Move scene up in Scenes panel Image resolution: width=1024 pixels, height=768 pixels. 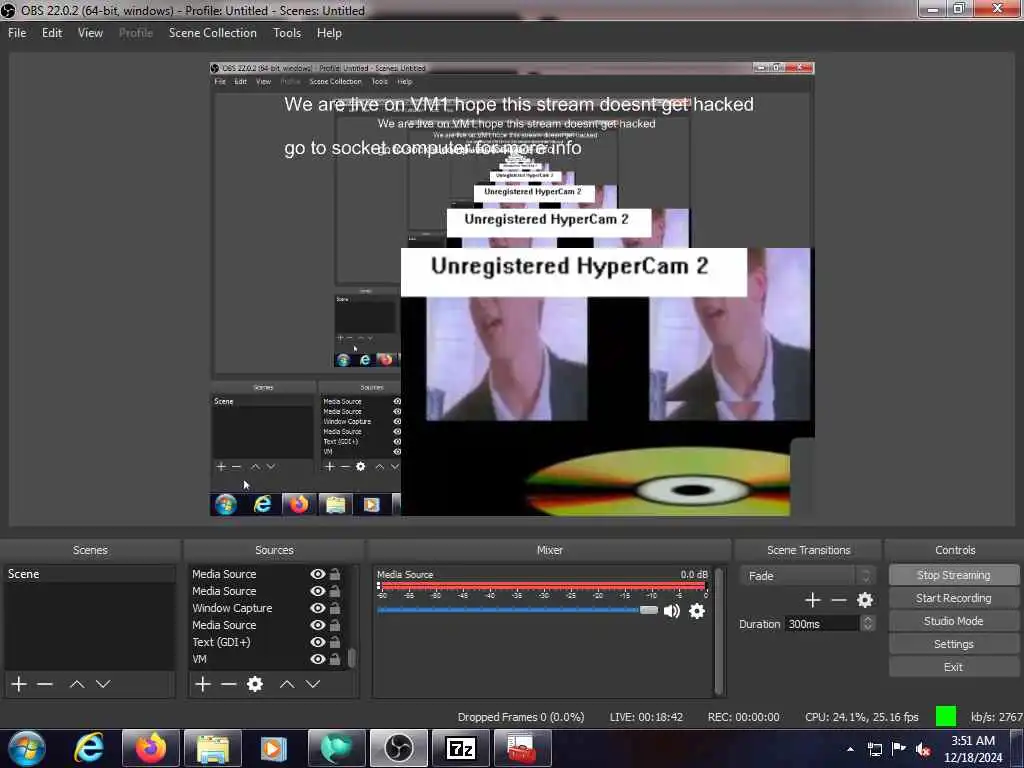point(76,684)
